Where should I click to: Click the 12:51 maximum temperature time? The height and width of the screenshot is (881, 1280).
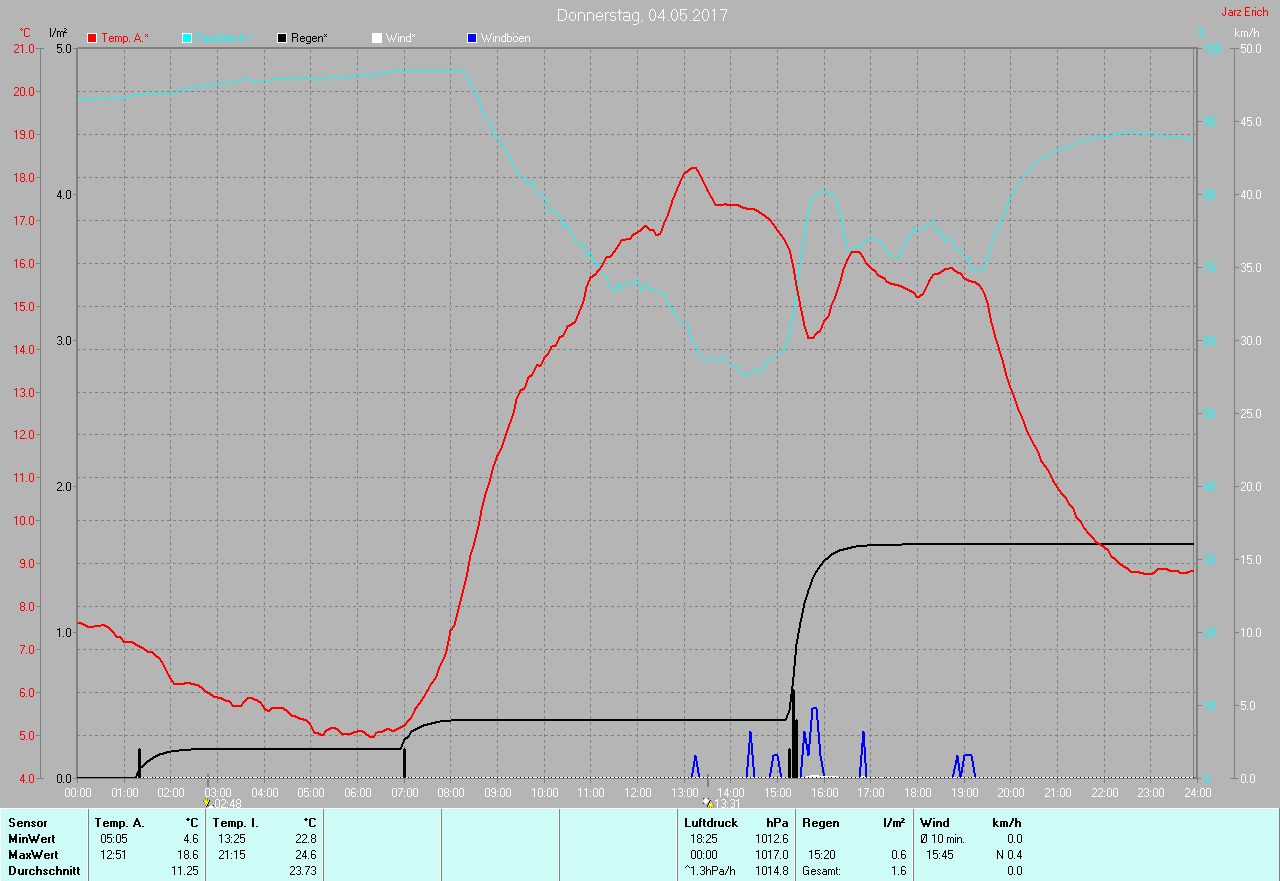click(x=114, y=855)
